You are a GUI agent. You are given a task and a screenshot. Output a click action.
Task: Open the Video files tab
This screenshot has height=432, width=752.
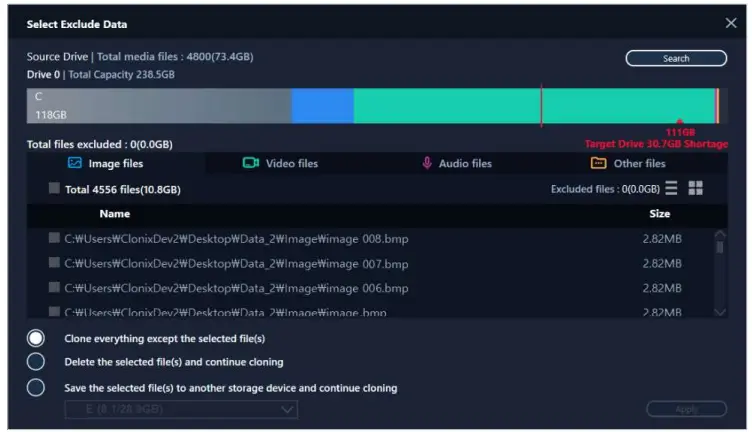pyautogui.click(x=292, y=163)
